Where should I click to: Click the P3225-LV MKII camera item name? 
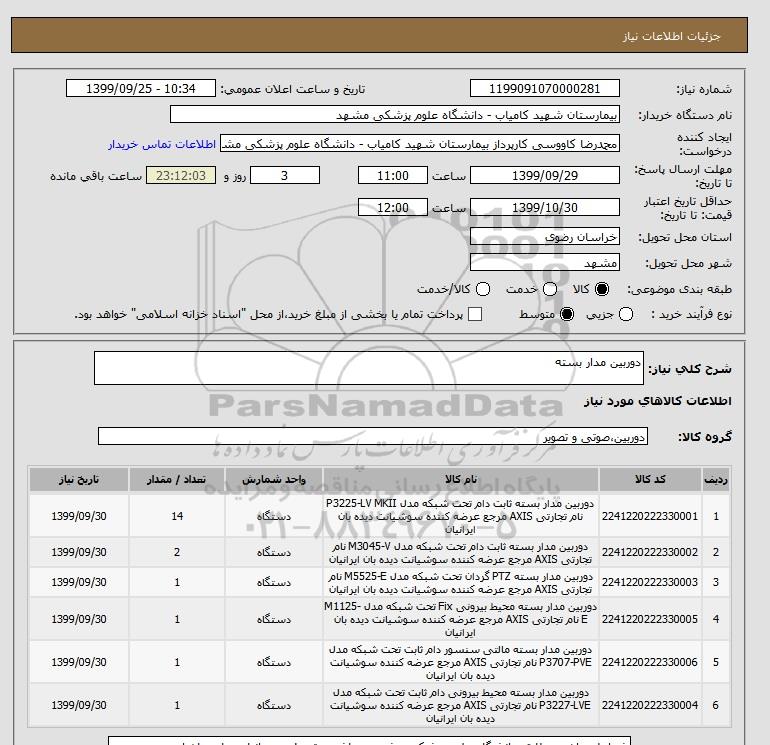[x=461, y=517]
